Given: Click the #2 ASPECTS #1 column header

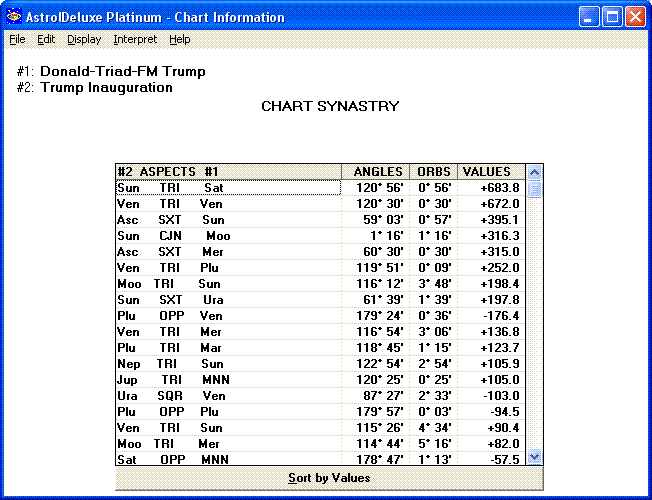Looking at the screenshot, I should (x=229, y=172).
